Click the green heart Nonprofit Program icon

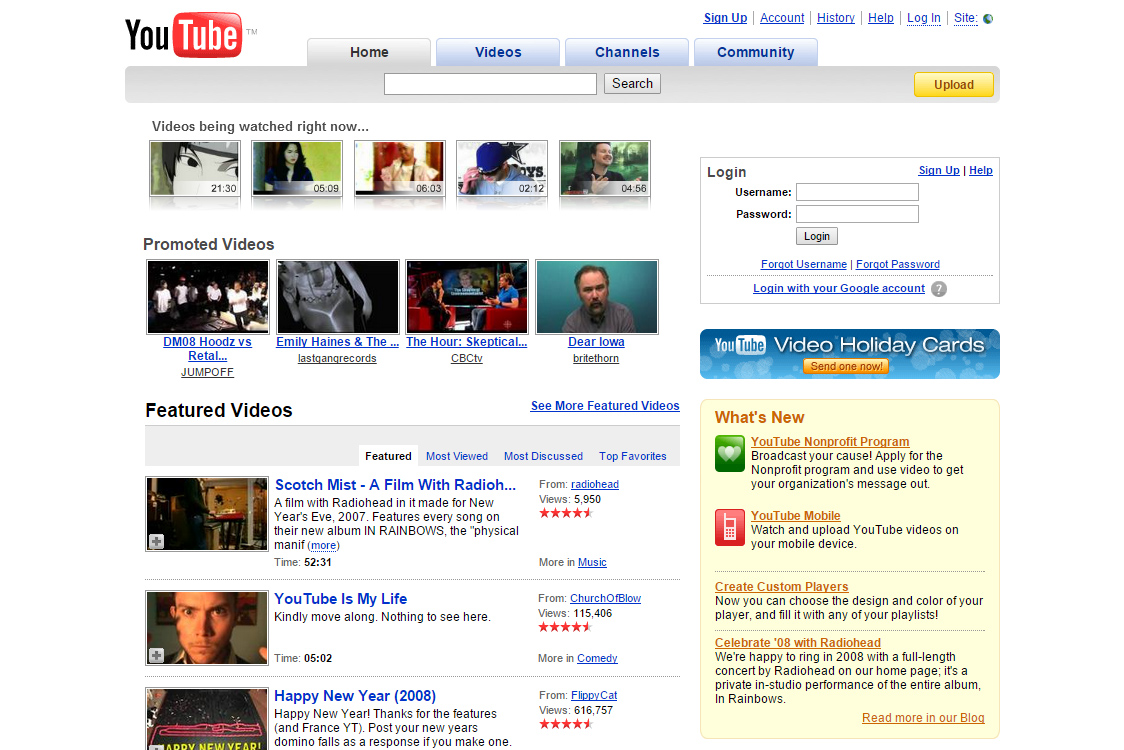[x=729, y=453]
